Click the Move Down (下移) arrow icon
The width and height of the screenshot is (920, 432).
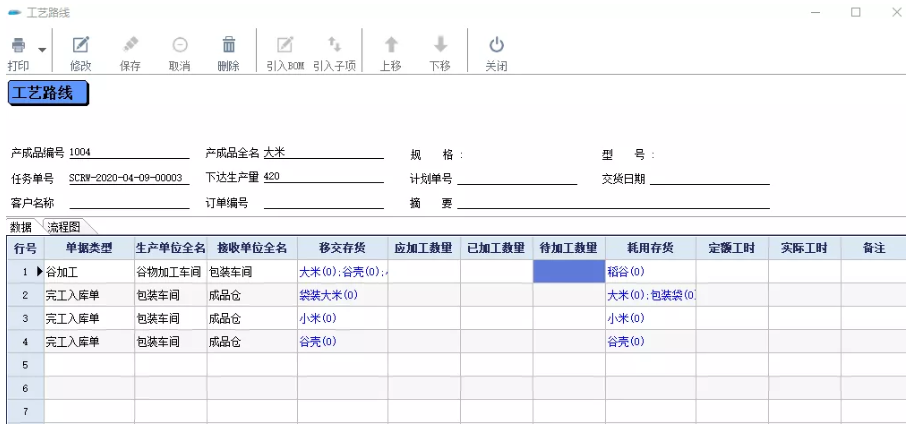coord(440,45)
